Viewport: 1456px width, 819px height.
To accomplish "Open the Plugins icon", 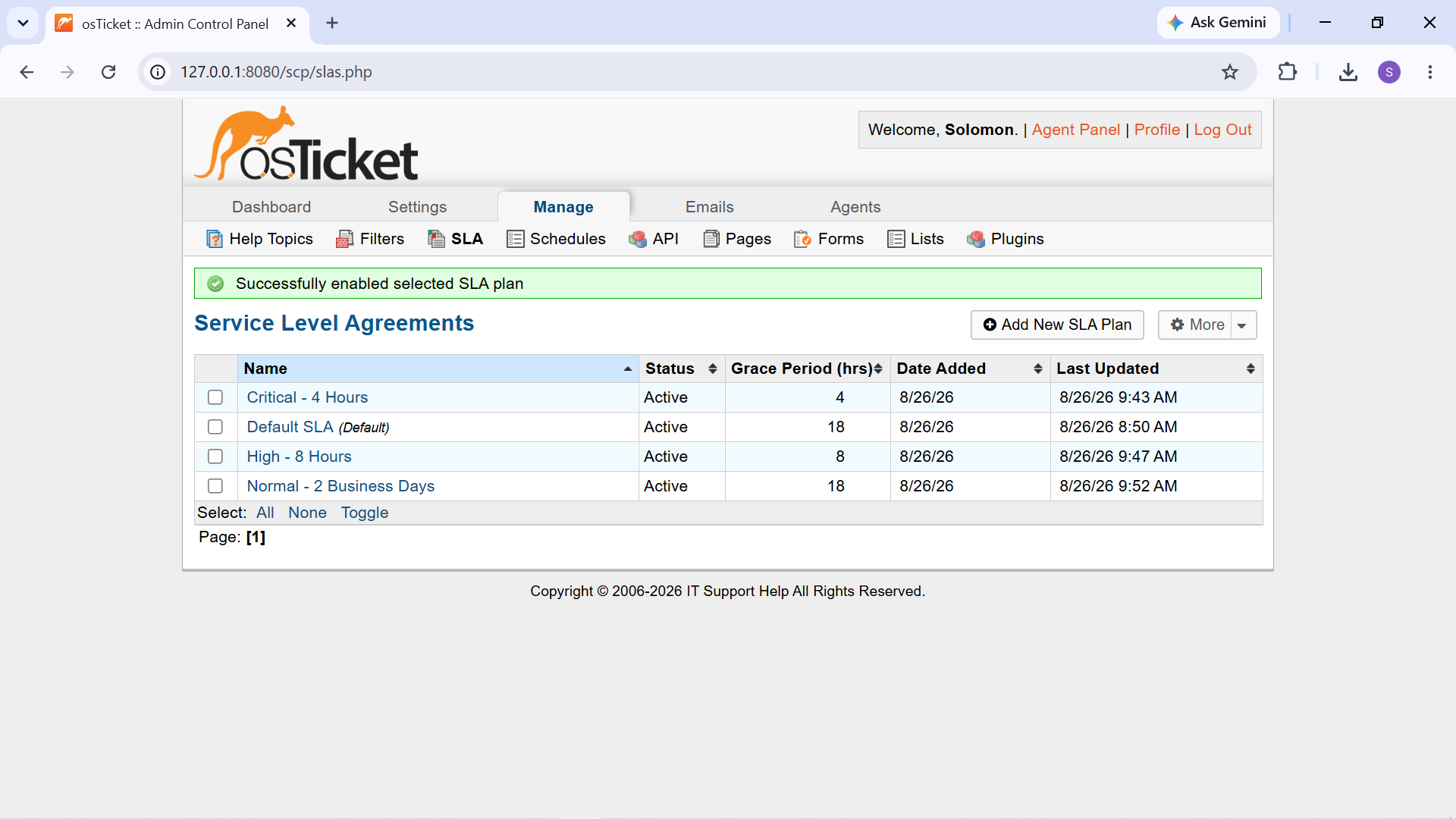I will click(976, 239).
